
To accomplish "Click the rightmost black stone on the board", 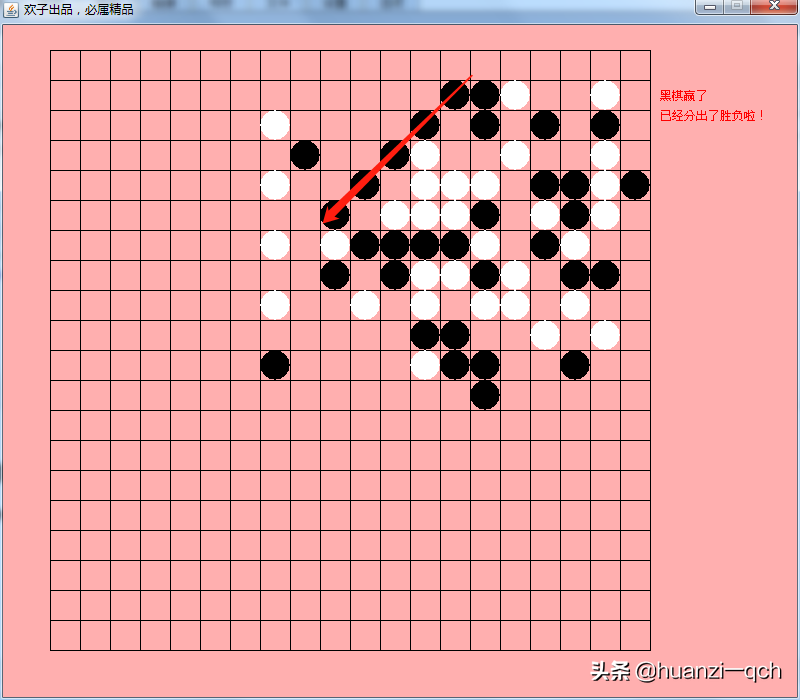I will pos(635,185).
